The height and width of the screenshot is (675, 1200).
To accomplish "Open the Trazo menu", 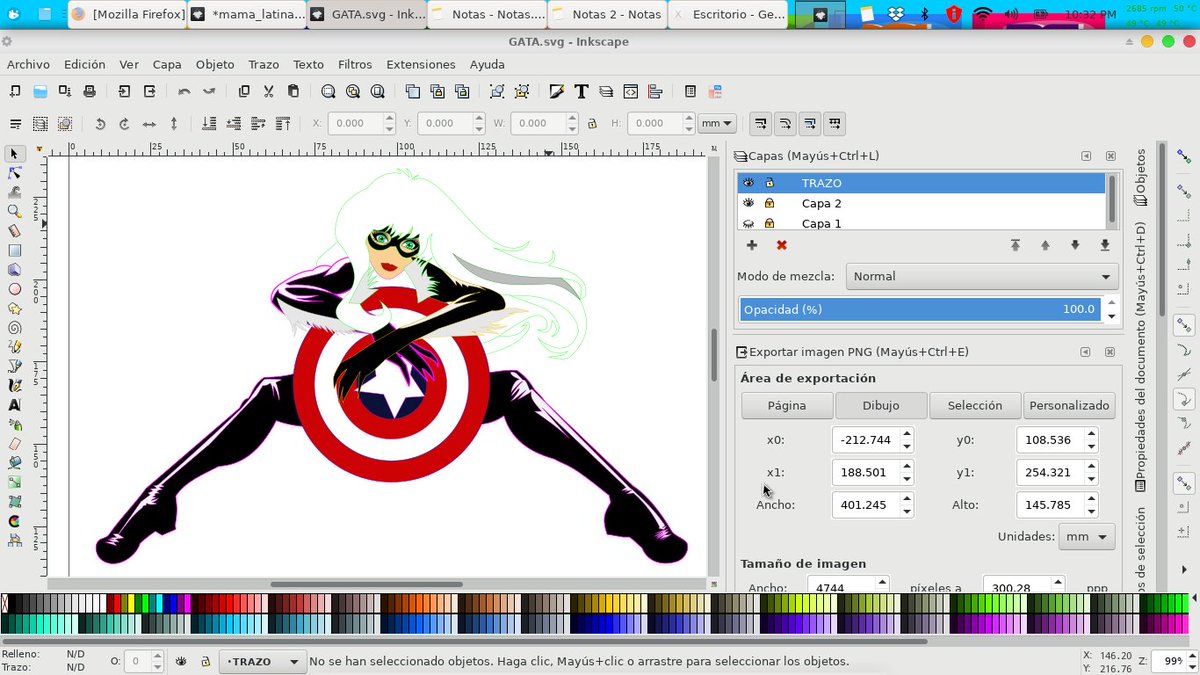I will pyautogui.click(x=263, y=64).
